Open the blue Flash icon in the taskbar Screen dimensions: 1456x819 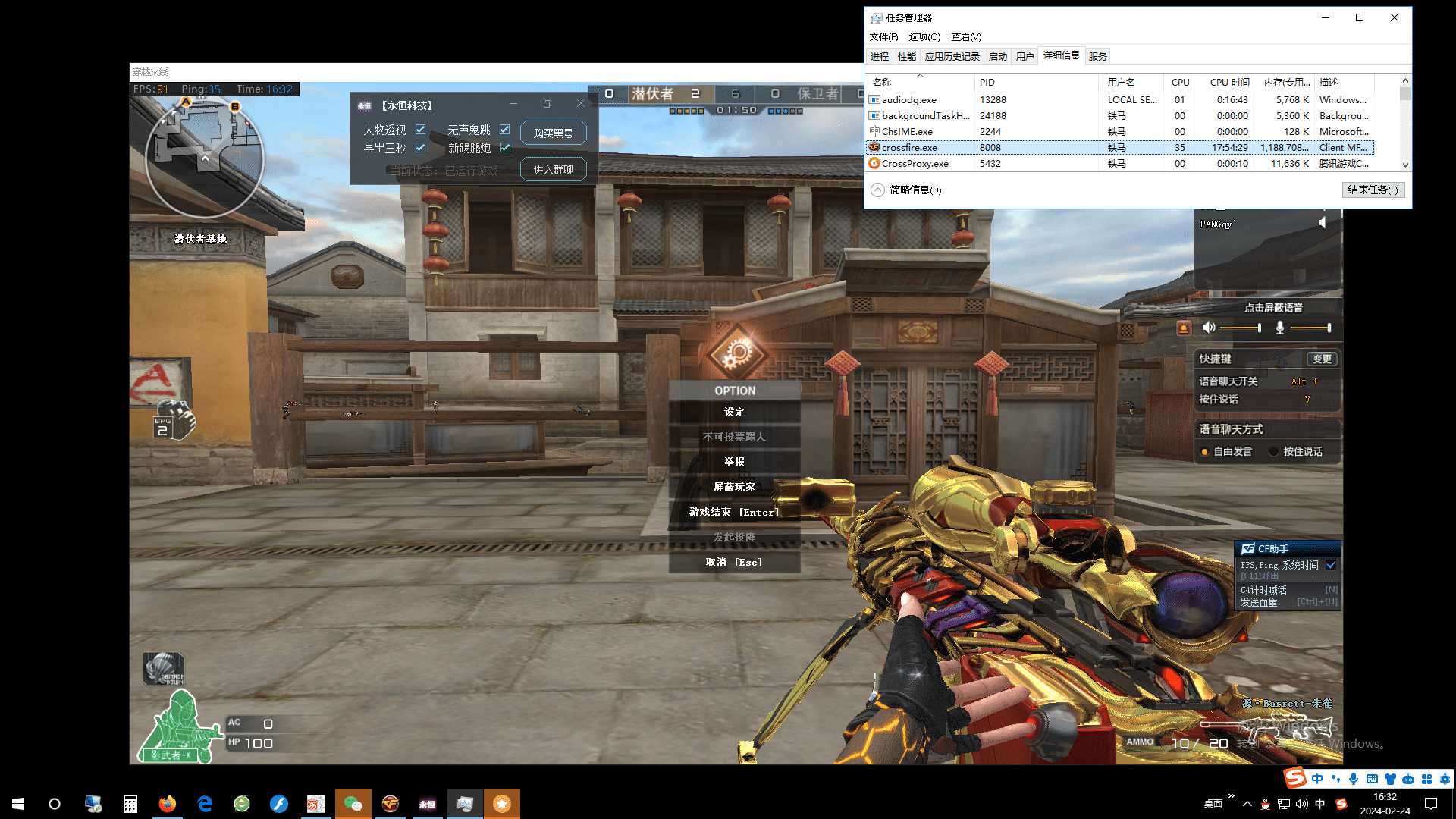click(x=279, y=804)
